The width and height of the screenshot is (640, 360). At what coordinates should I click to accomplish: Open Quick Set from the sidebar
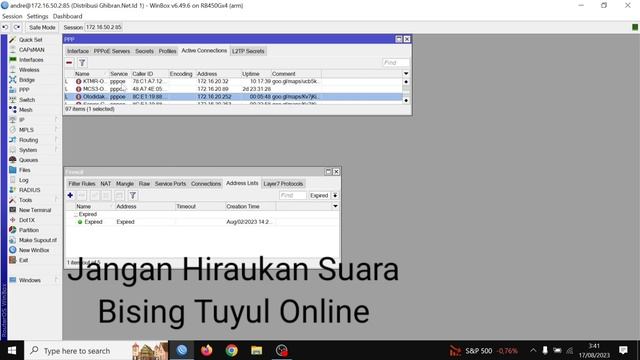point(30,40)
